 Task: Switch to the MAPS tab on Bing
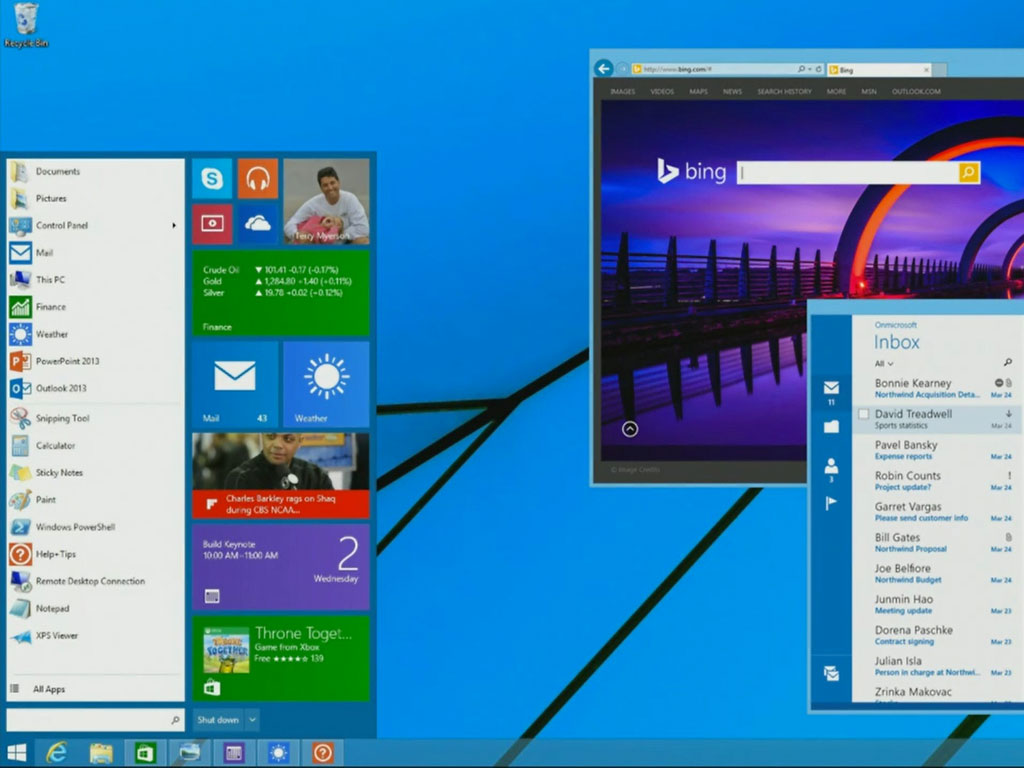(697, 91)
